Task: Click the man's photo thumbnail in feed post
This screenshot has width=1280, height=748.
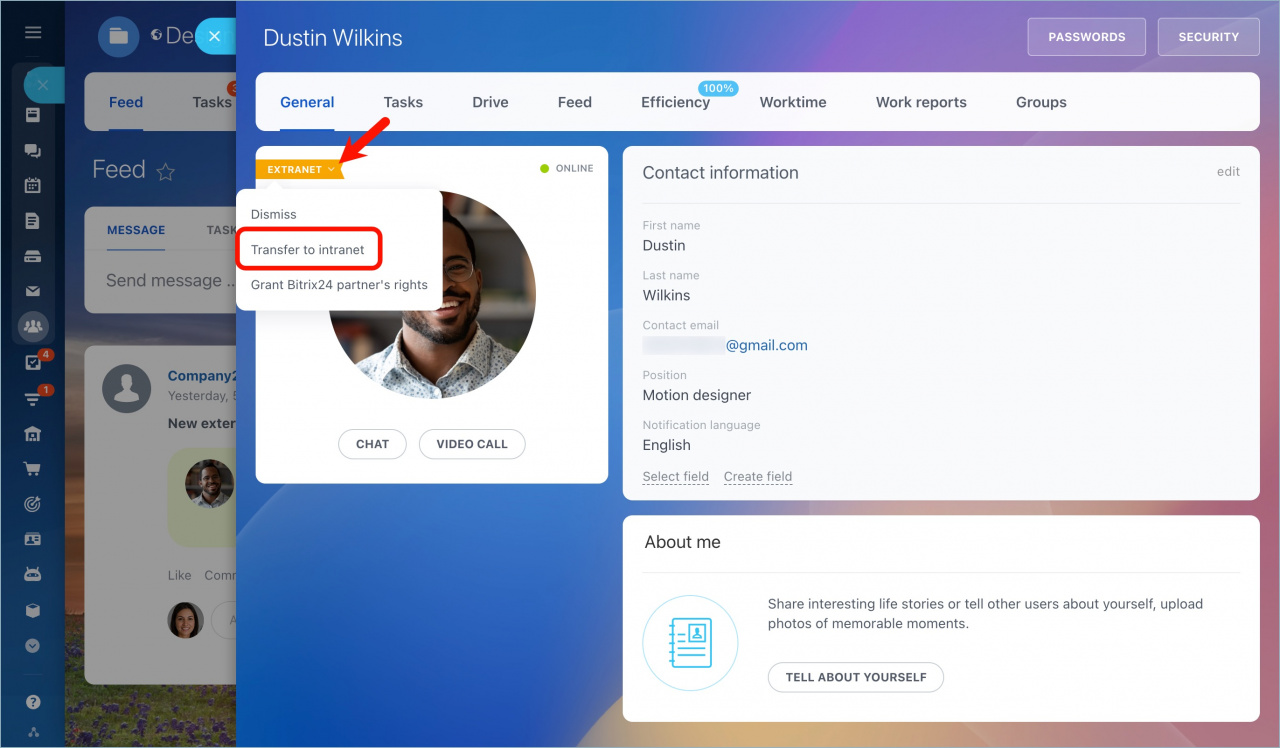Action: [x=209, y=484]
